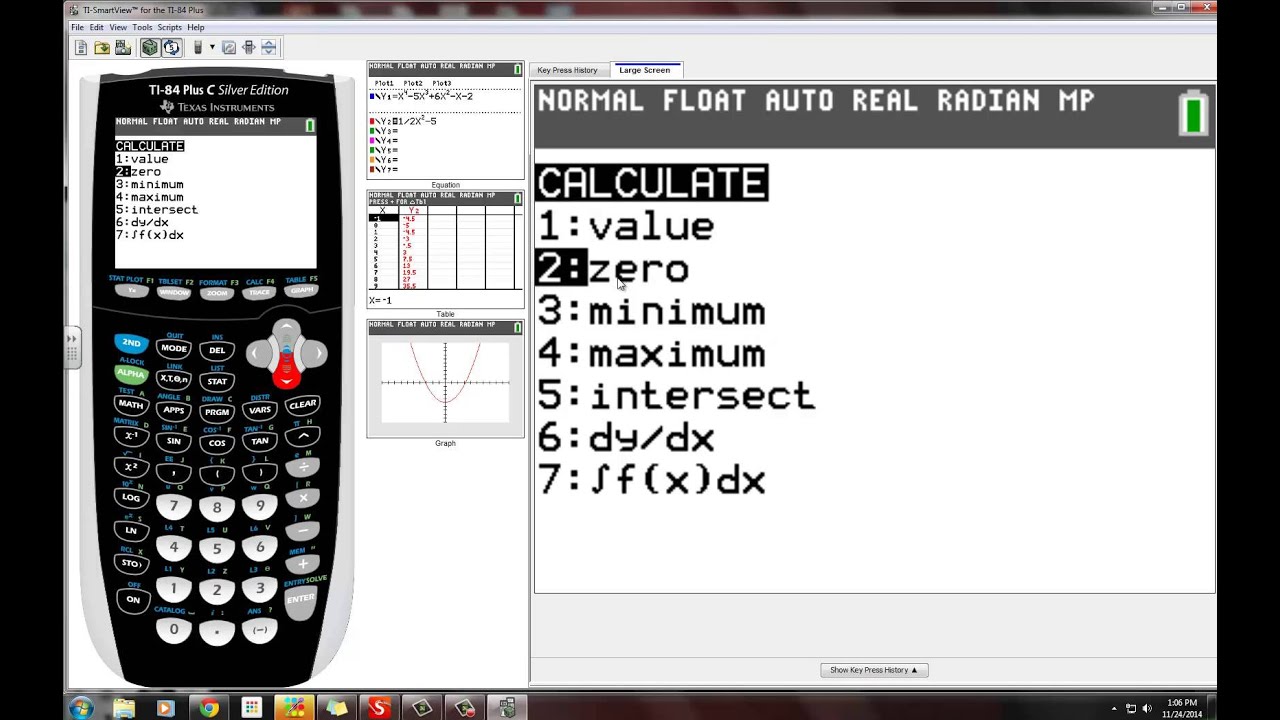Click the division key on the calculator

pyautogui.click(x=302, y=467)
